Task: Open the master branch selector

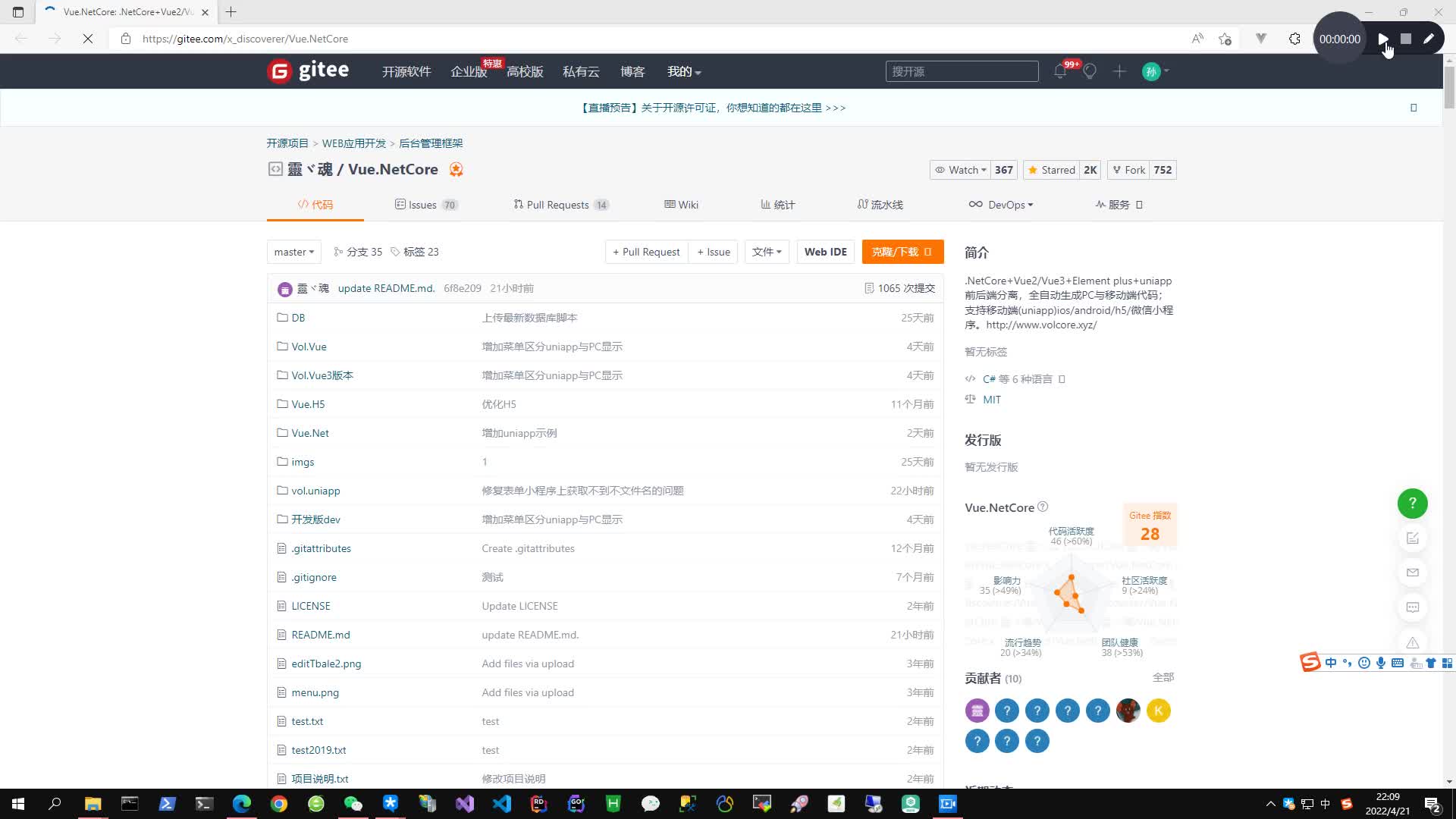Action: click(x=293, y=252)
